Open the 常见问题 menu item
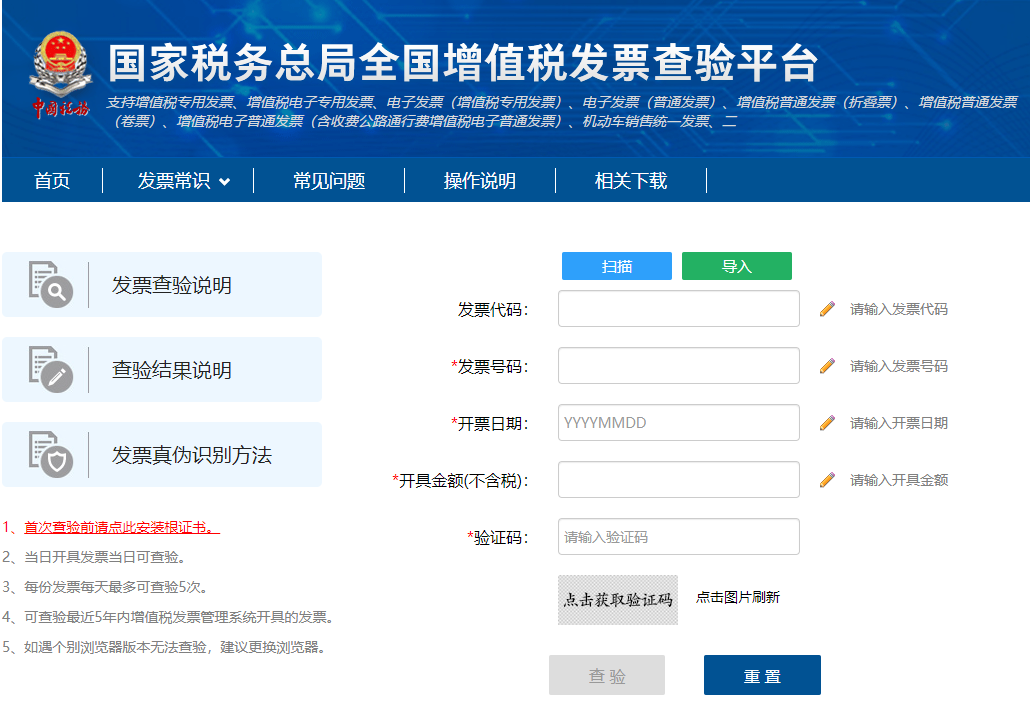The height and width of the screenshot is (707, 1033). (329, 181)
